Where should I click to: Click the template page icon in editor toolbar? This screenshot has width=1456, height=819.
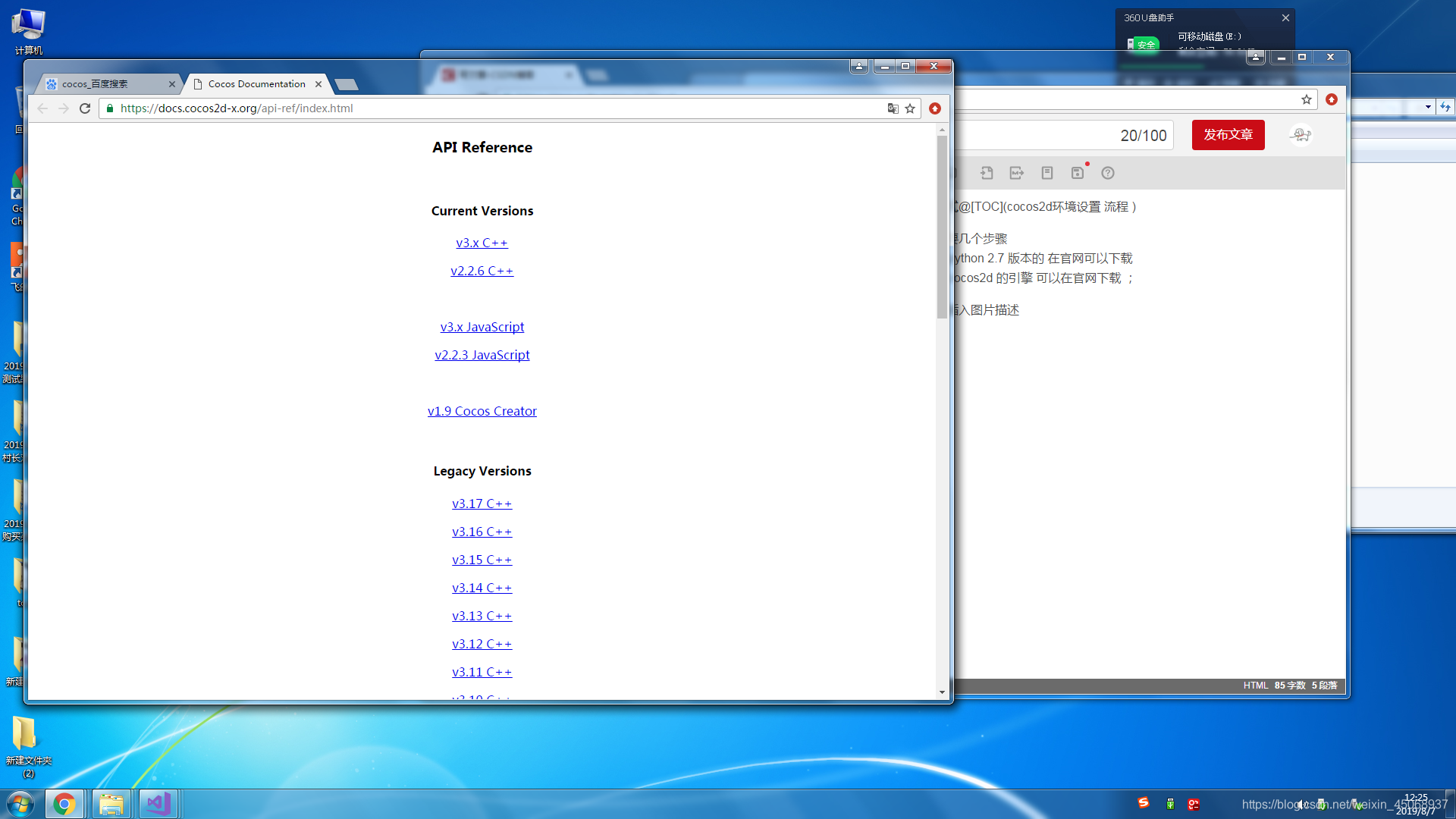point(1047,173)
